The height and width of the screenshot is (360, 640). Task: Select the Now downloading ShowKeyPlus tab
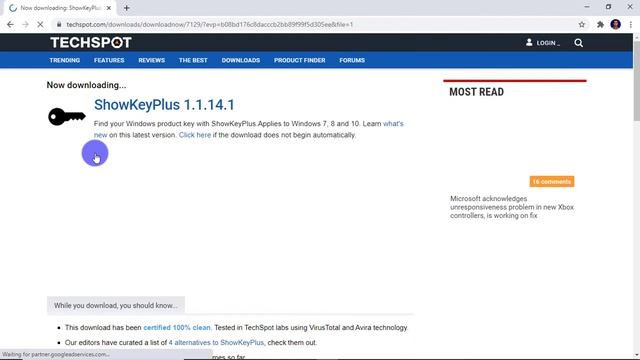click(x=60, y=8)
